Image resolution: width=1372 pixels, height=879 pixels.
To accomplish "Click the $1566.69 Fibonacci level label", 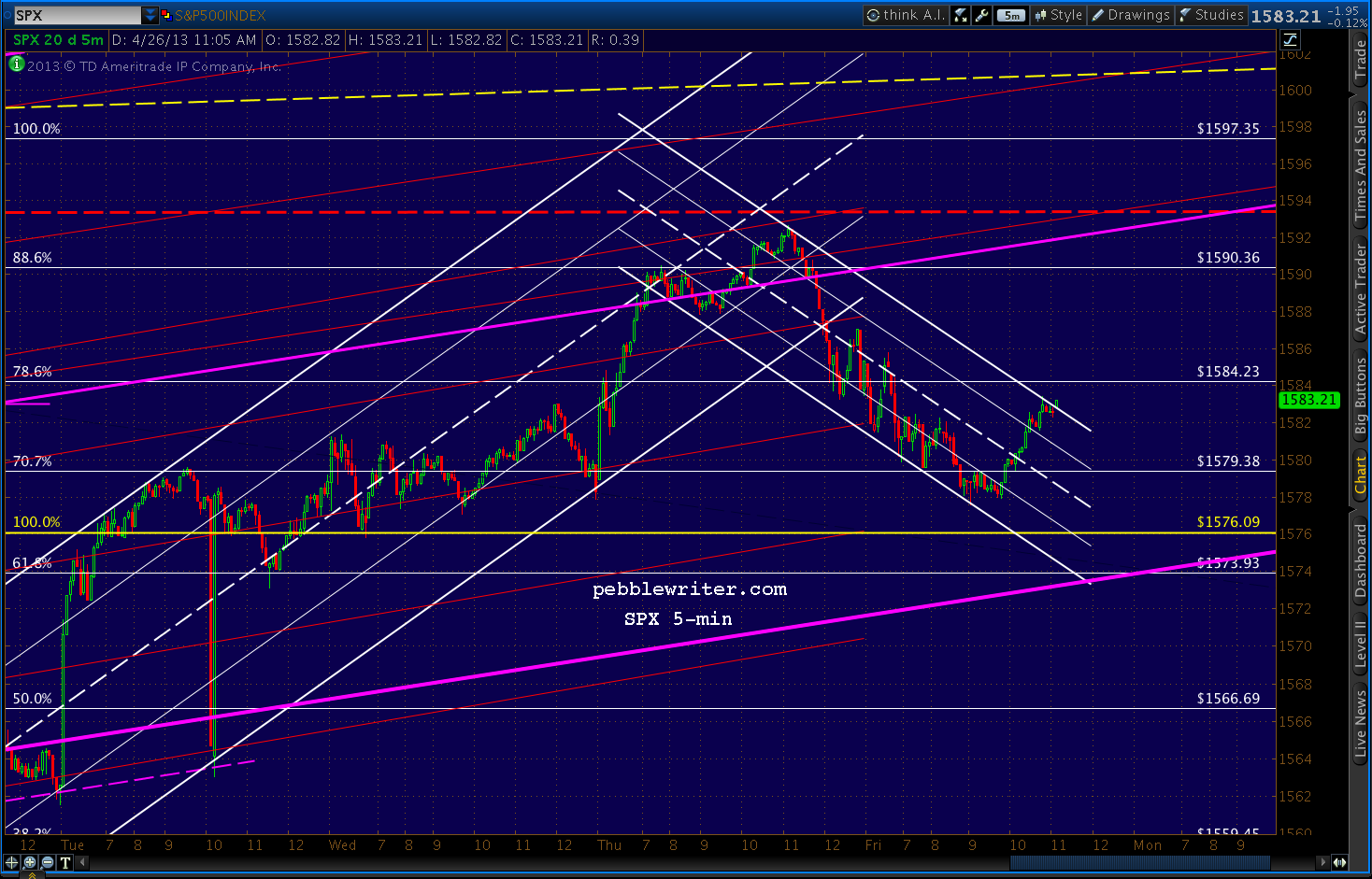I will tap(1228, 698).
